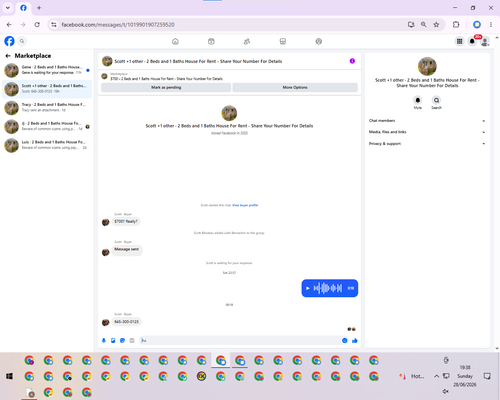Viewport: 500px width, 400px height.
Task: Open Tracy conversation in Marketplace list
Action: (x=47, y=107)
